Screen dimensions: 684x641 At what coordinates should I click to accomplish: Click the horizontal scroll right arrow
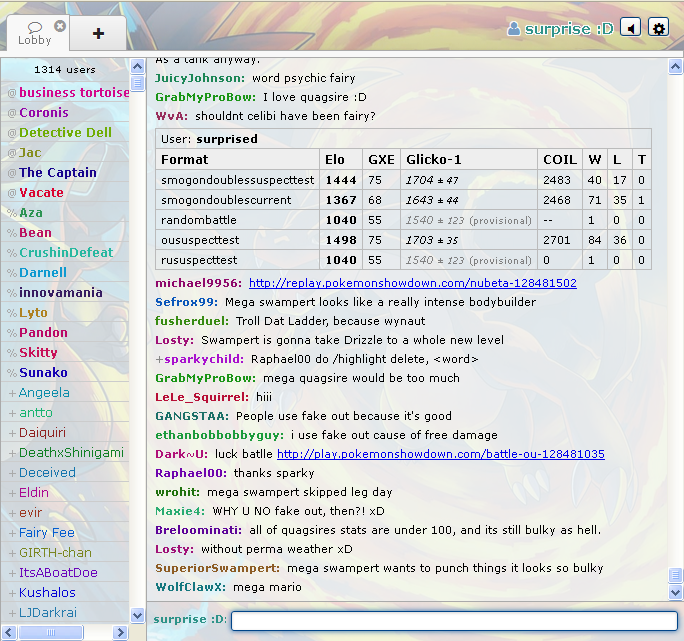coord(120,632)
